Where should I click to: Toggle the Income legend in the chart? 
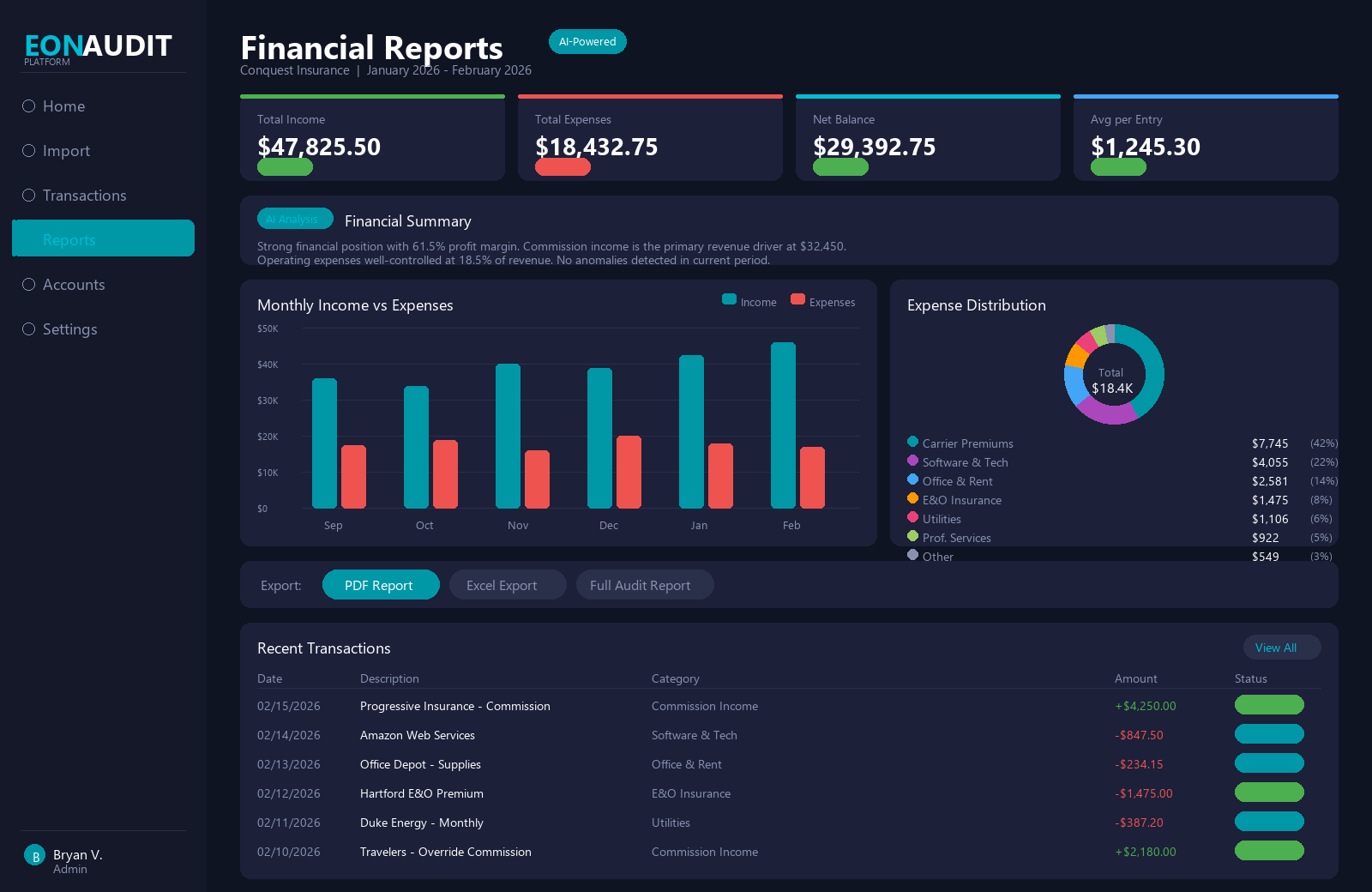(x=749, y=301)
